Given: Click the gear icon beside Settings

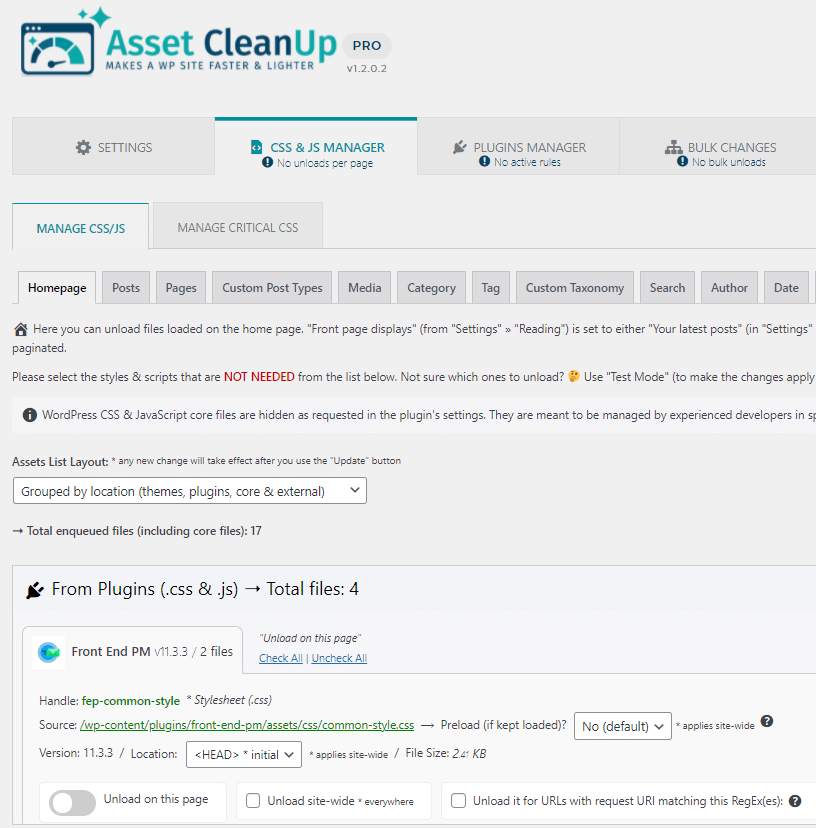Looking at the screenshot, I should (x=83, y=147).
